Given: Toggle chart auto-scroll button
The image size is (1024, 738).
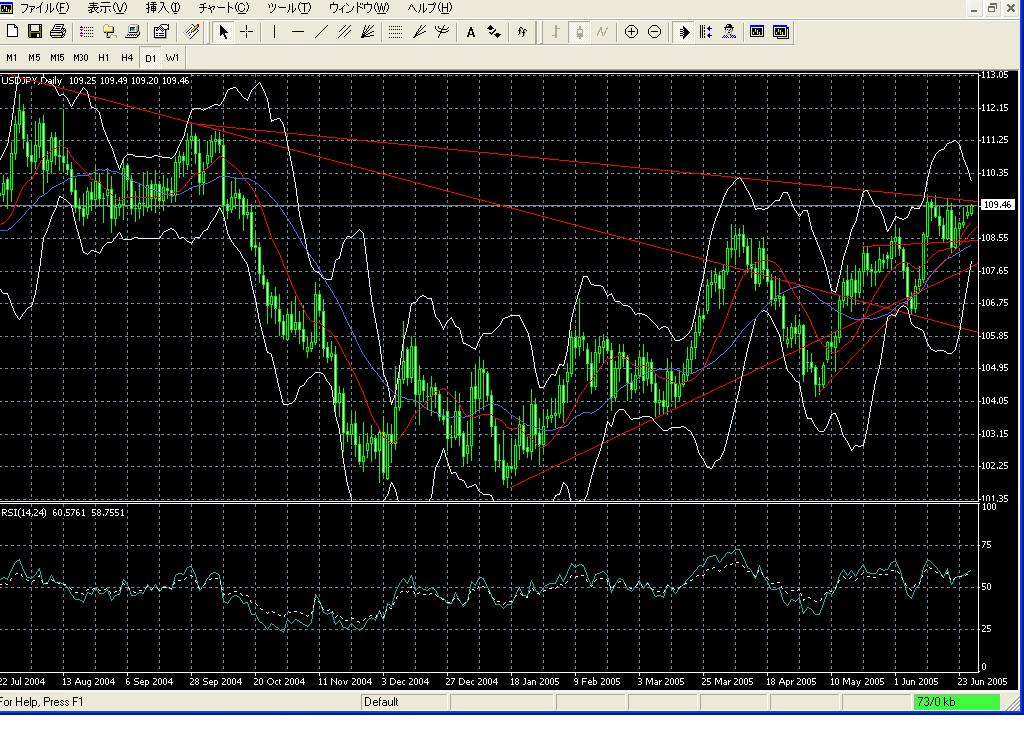Looking at the screenshot, I should coord(684,32).
